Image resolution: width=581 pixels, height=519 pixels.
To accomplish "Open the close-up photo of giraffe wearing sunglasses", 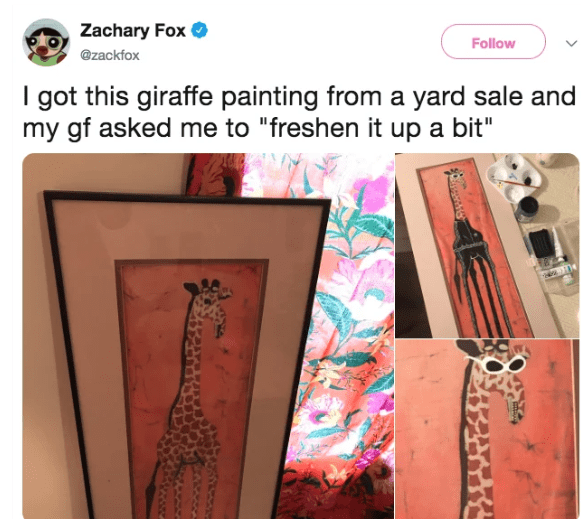I will click(x=487, y=429).
